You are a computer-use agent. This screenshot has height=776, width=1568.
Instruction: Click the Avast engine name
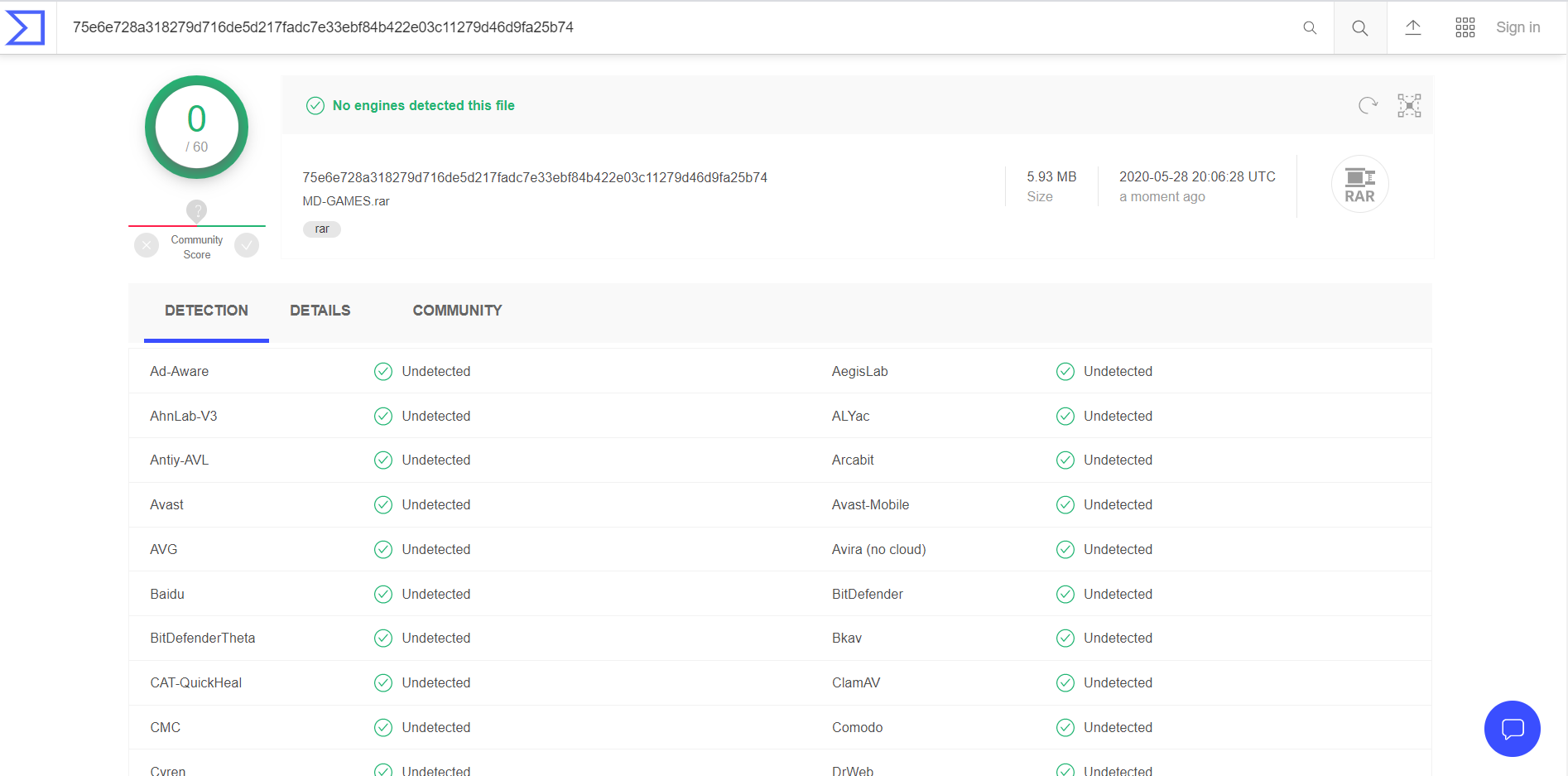pyautogui.click(x=167, y=504)
